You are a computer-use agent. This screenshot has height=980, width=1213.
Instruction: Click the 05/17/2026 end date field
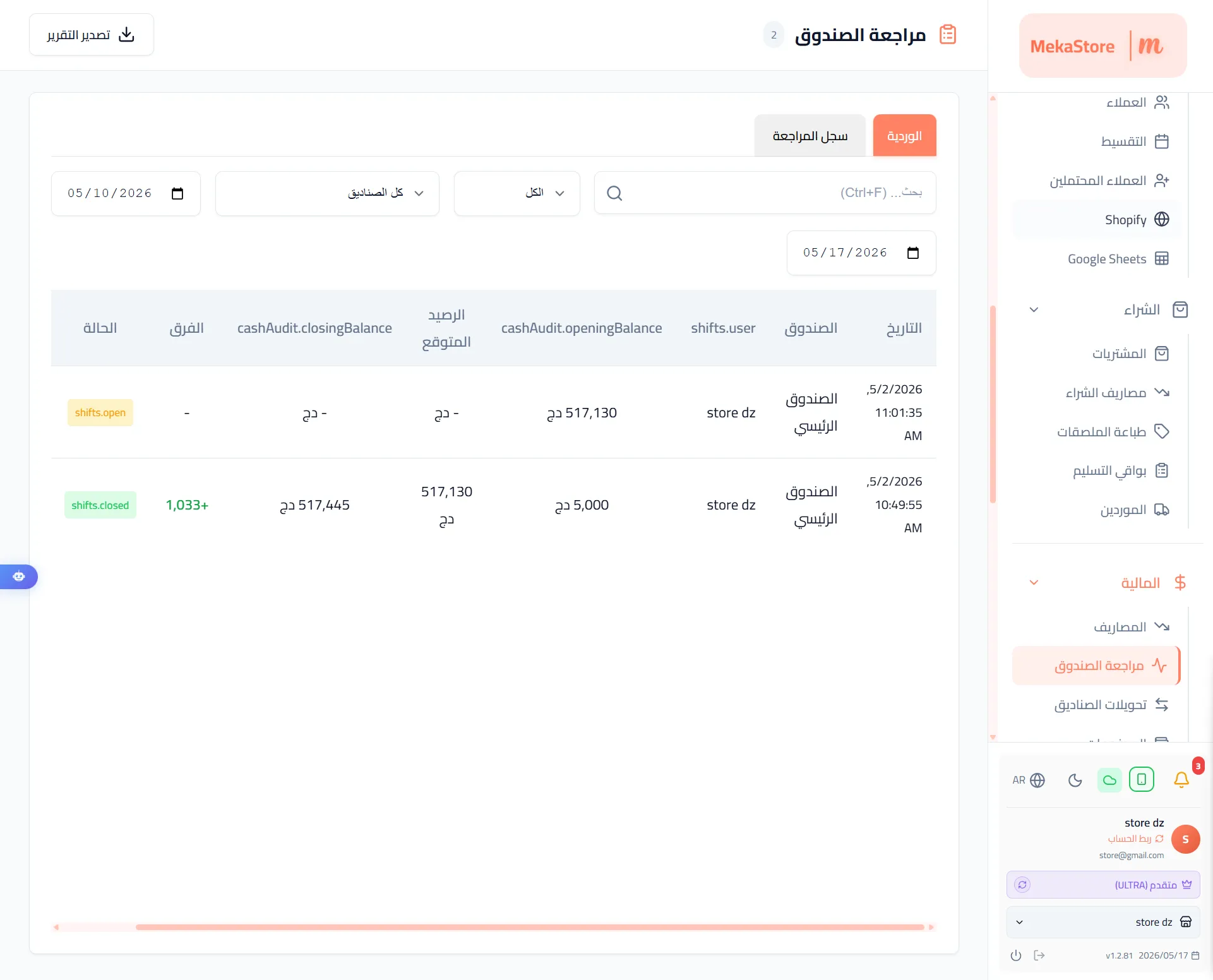point(861,253)
